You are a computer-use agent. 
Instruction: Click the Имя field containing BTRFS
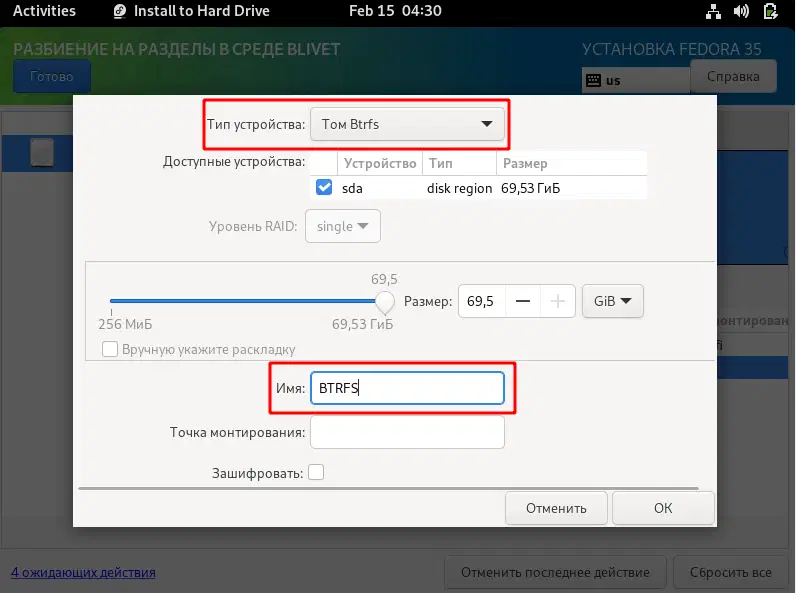pos(407,388)
